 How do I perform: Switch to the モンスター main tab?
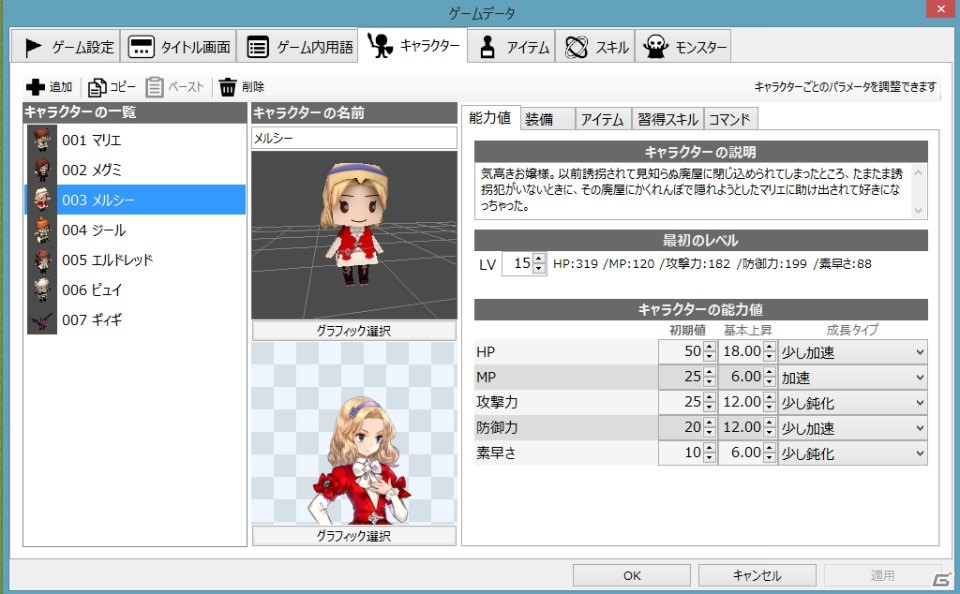(x=683, y=47)
